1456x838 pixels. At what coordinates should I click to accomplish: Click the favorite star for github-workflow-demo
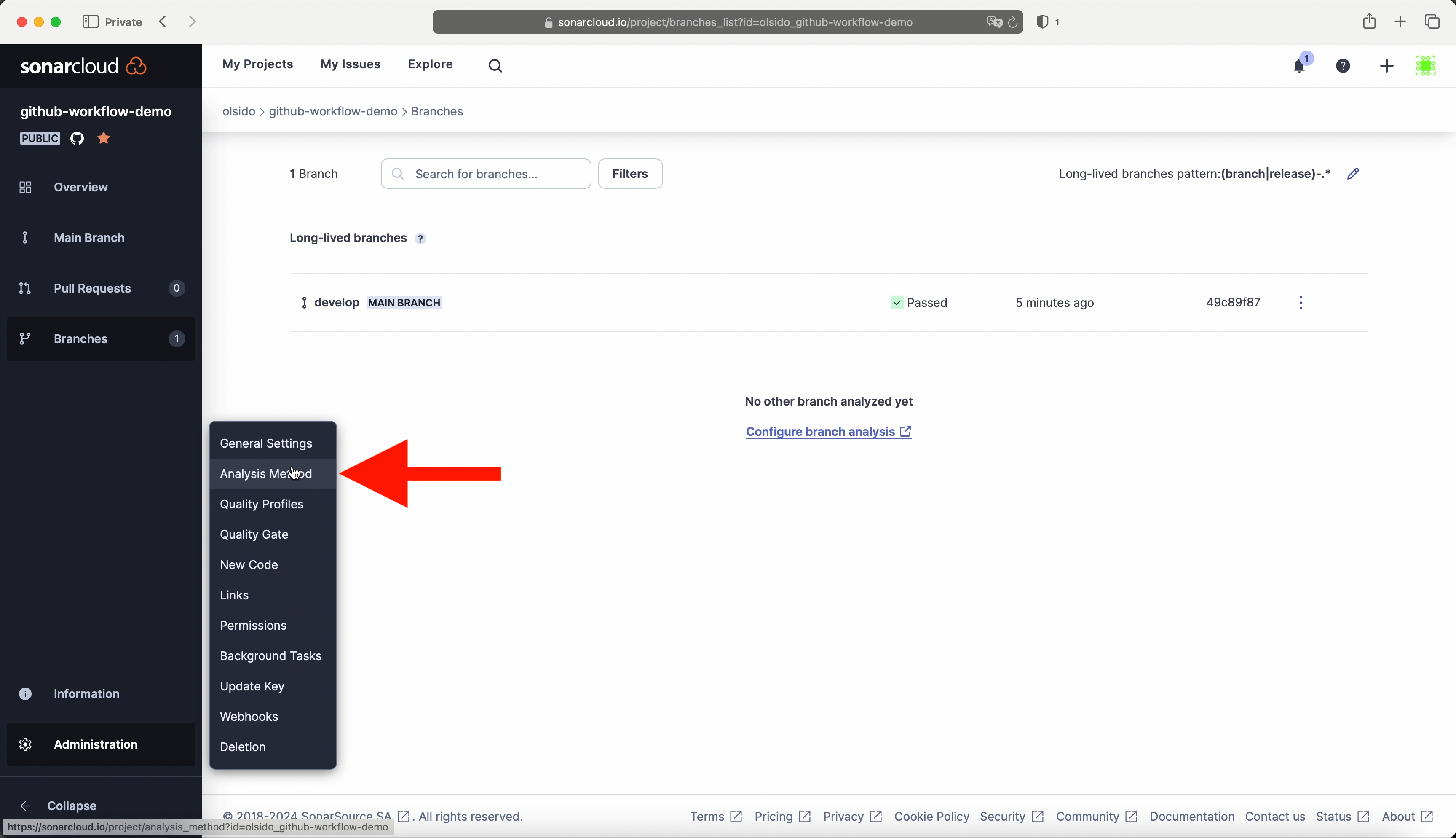[104, 138]
